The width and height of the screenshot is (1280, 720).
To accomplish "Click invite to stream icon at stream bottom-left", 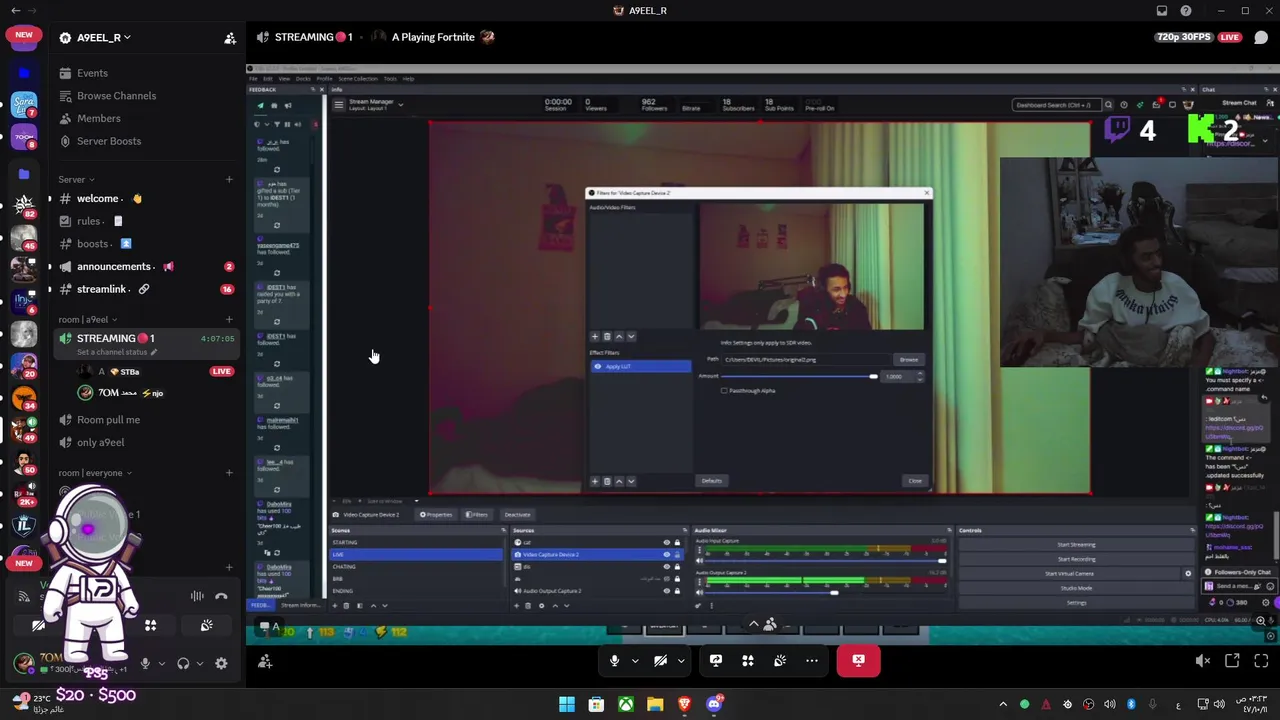I will 265,662.
